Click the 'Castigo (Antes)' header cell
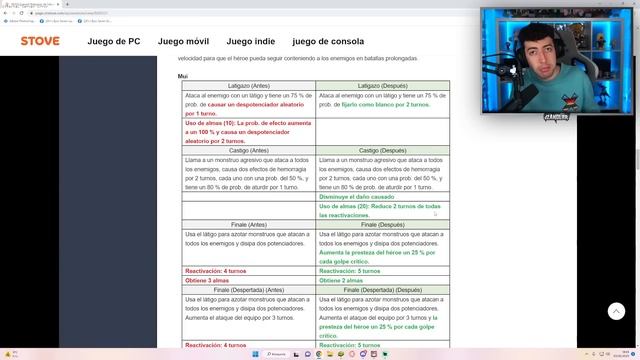 click(249, 151)
